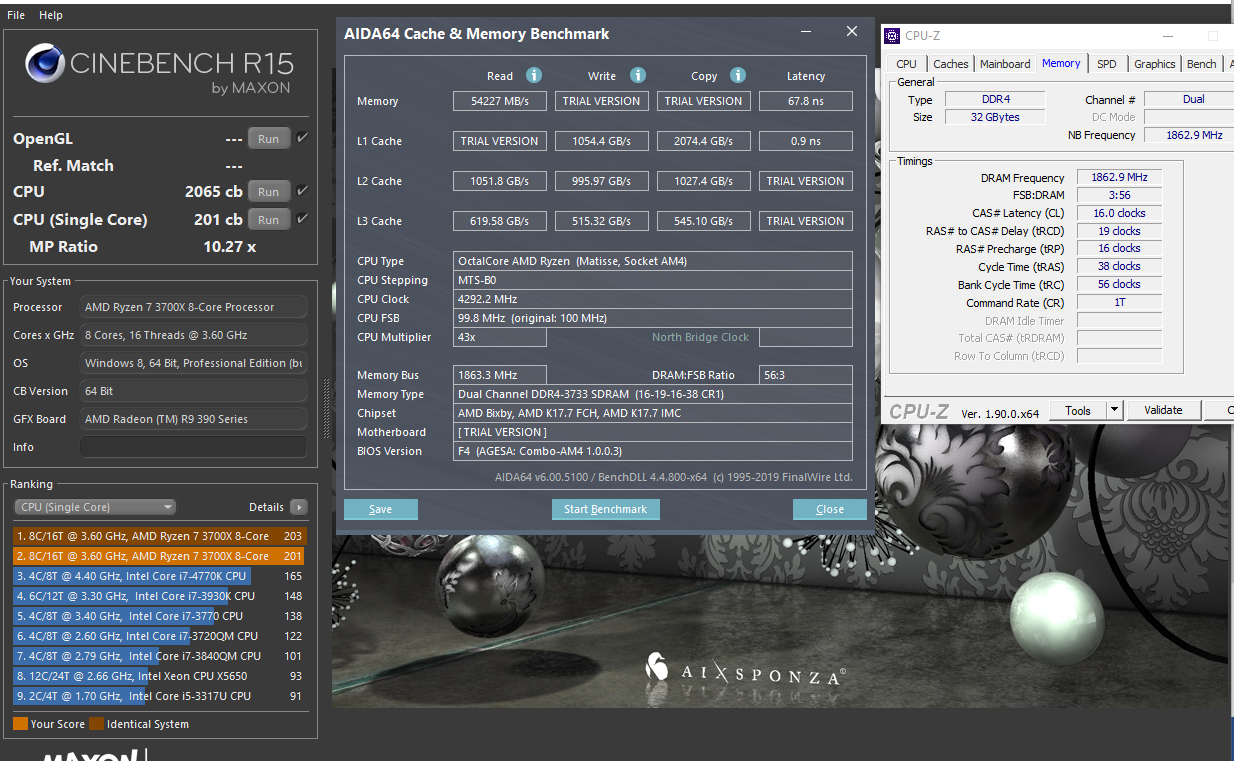Click the Close button in AIDA64

(x=829, y=509)
